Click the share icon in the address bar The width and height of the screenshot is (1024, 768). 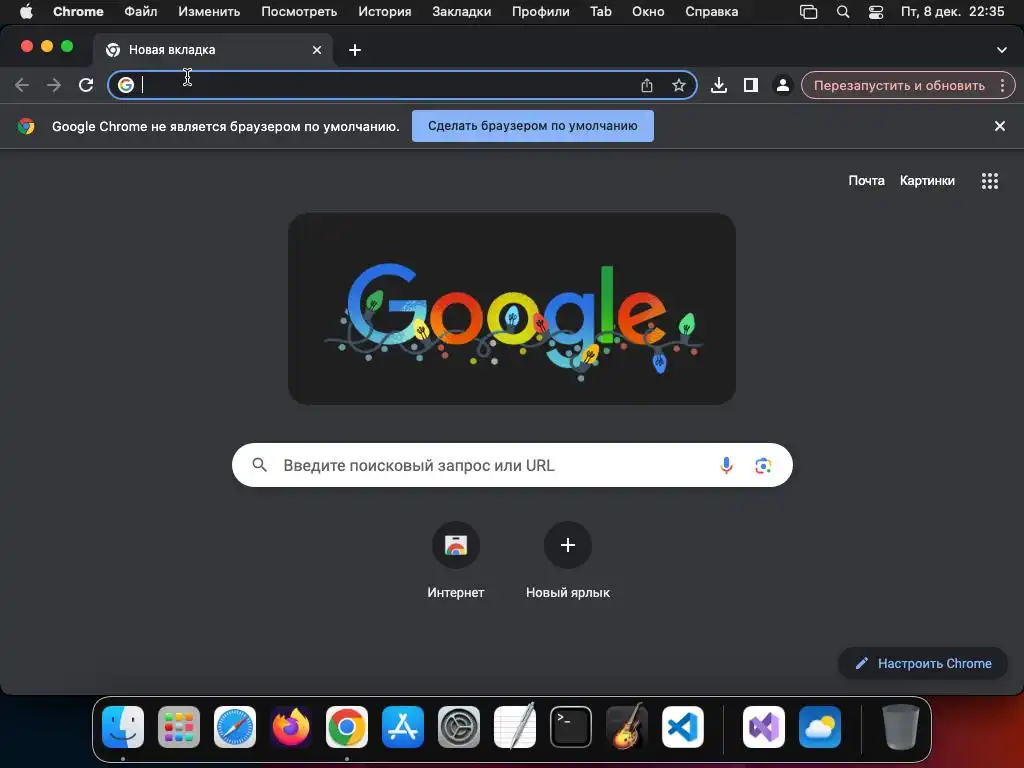tap(647, 85)
